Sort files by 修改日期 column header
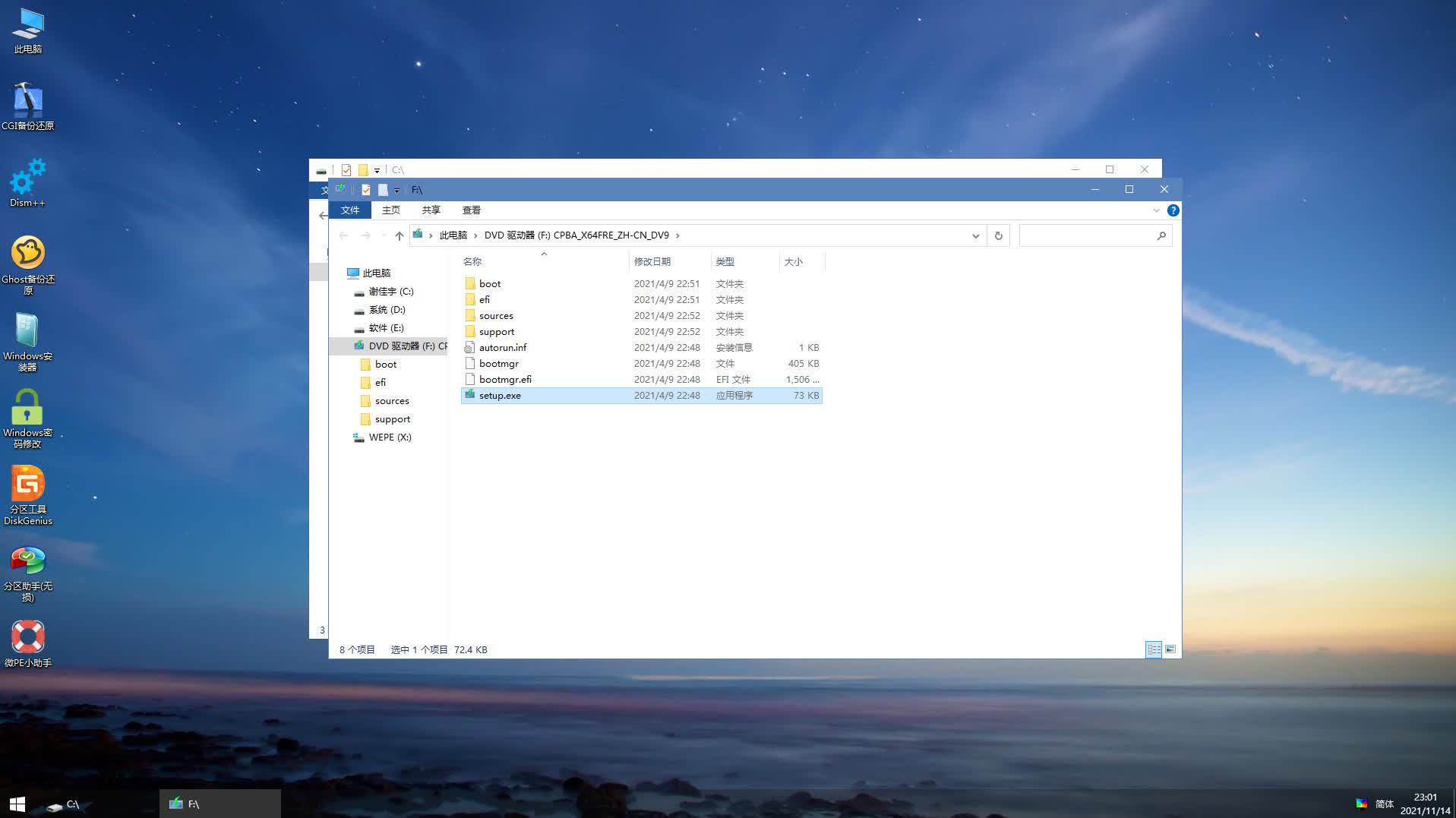Viewport: 1456px width, 818px height. (652, 261)
